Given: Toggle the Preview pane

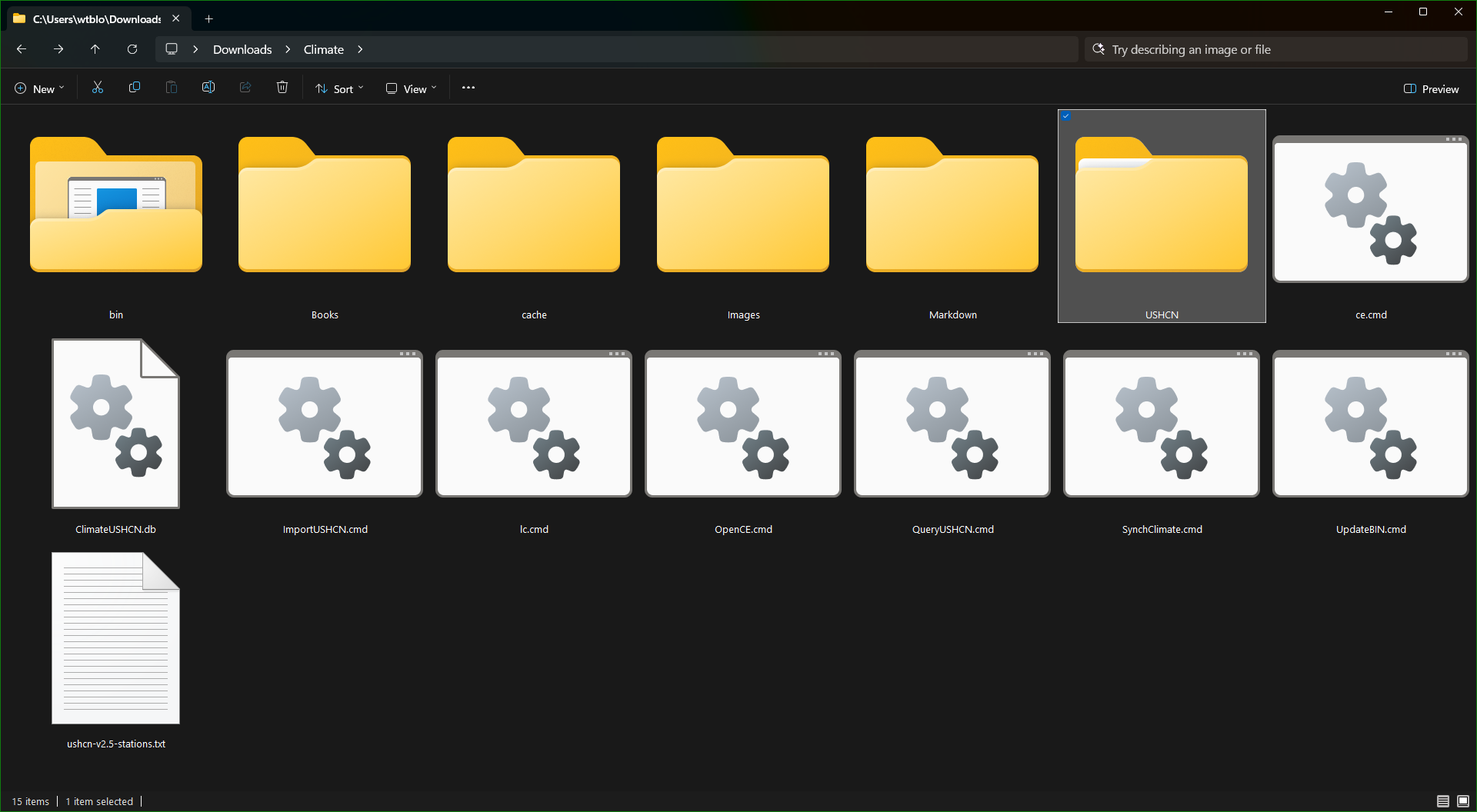Looking at the screenshot, I should click(1432, 88).
